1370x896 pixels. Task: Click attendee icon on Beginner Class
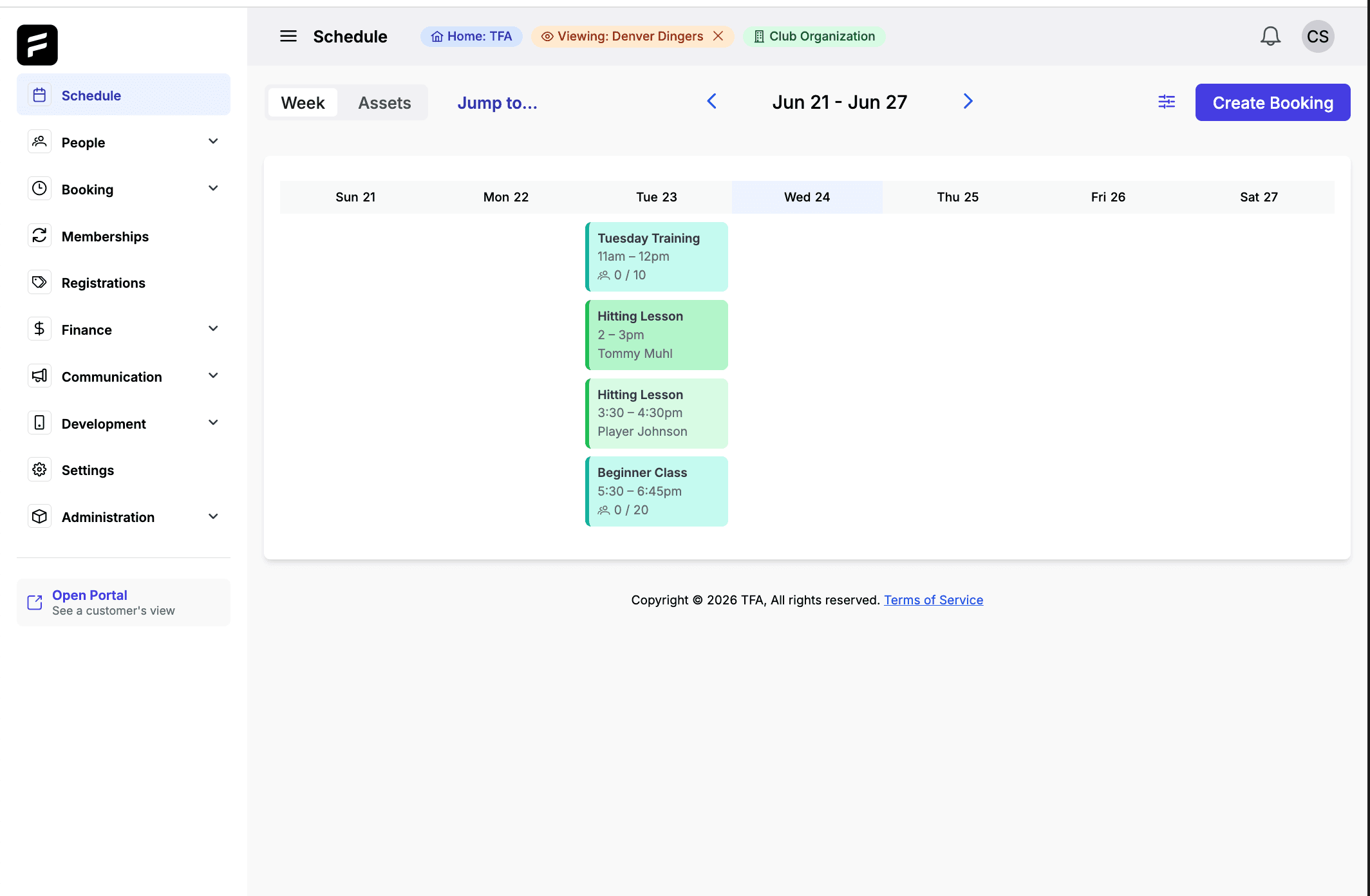pos(603,510)
